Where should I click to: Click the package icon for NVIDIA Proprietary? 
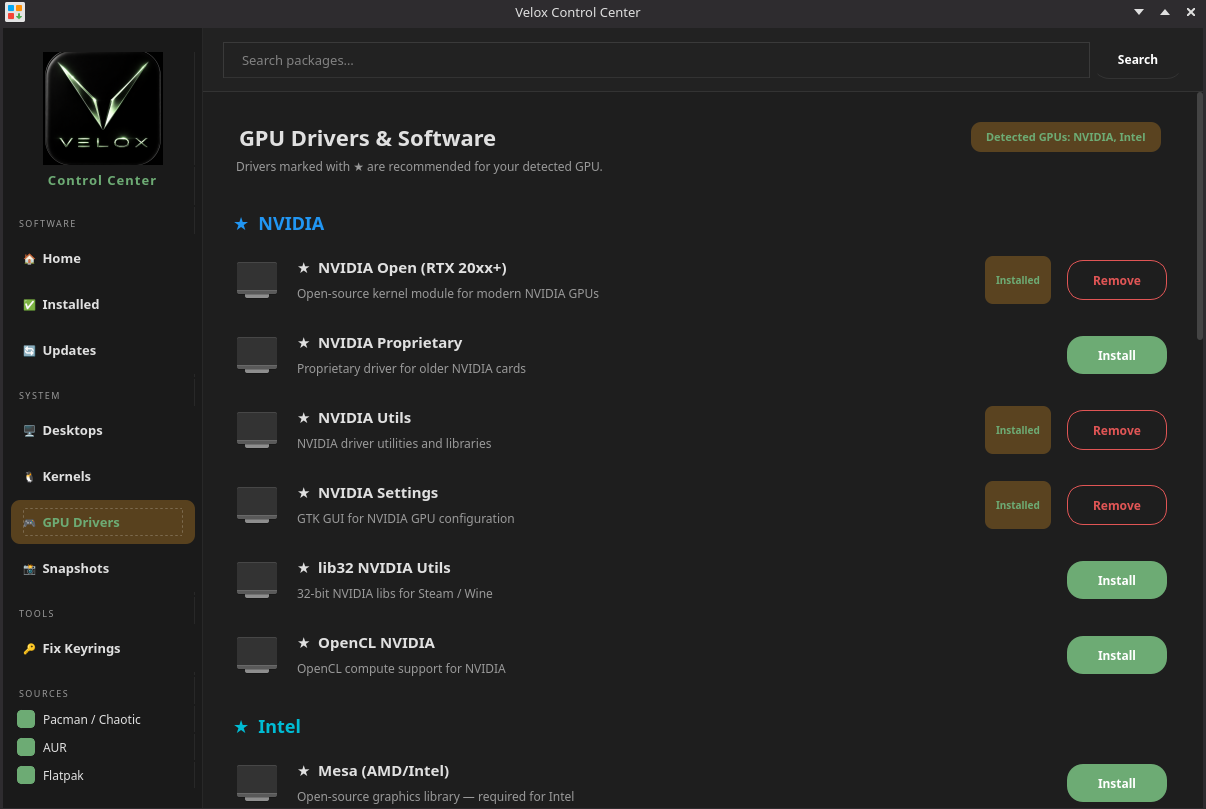pyautogui.click(x=257, y=355)
